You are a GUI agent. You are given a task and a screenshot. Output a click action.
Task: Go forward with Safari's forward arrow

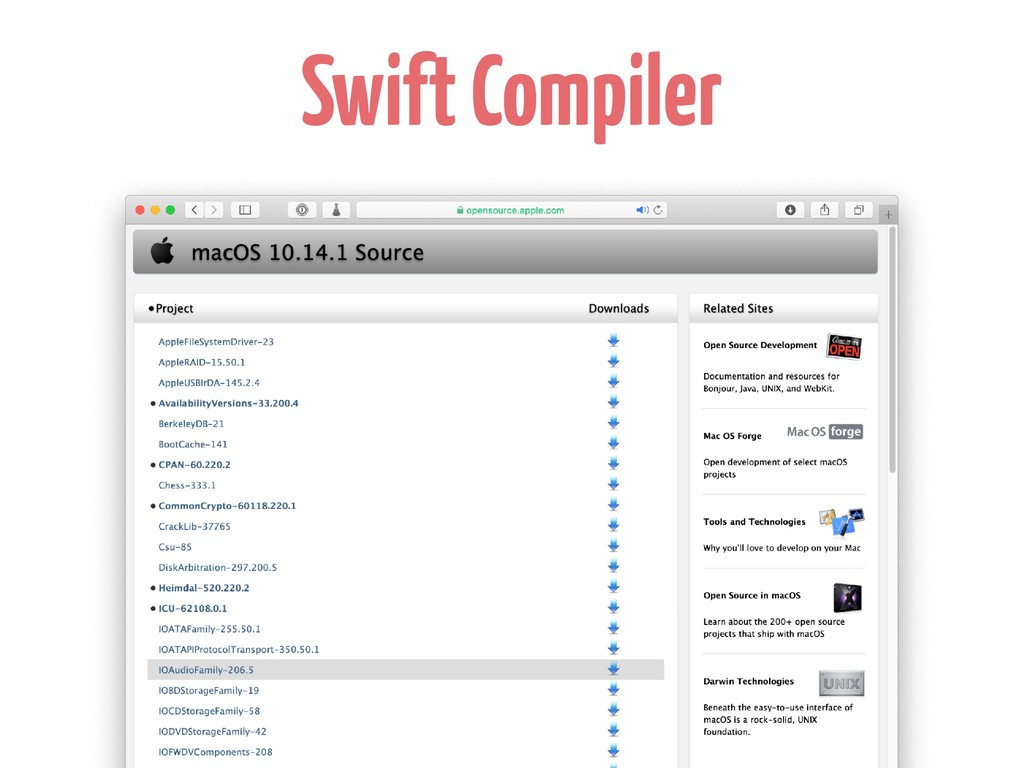click(214, 210)
